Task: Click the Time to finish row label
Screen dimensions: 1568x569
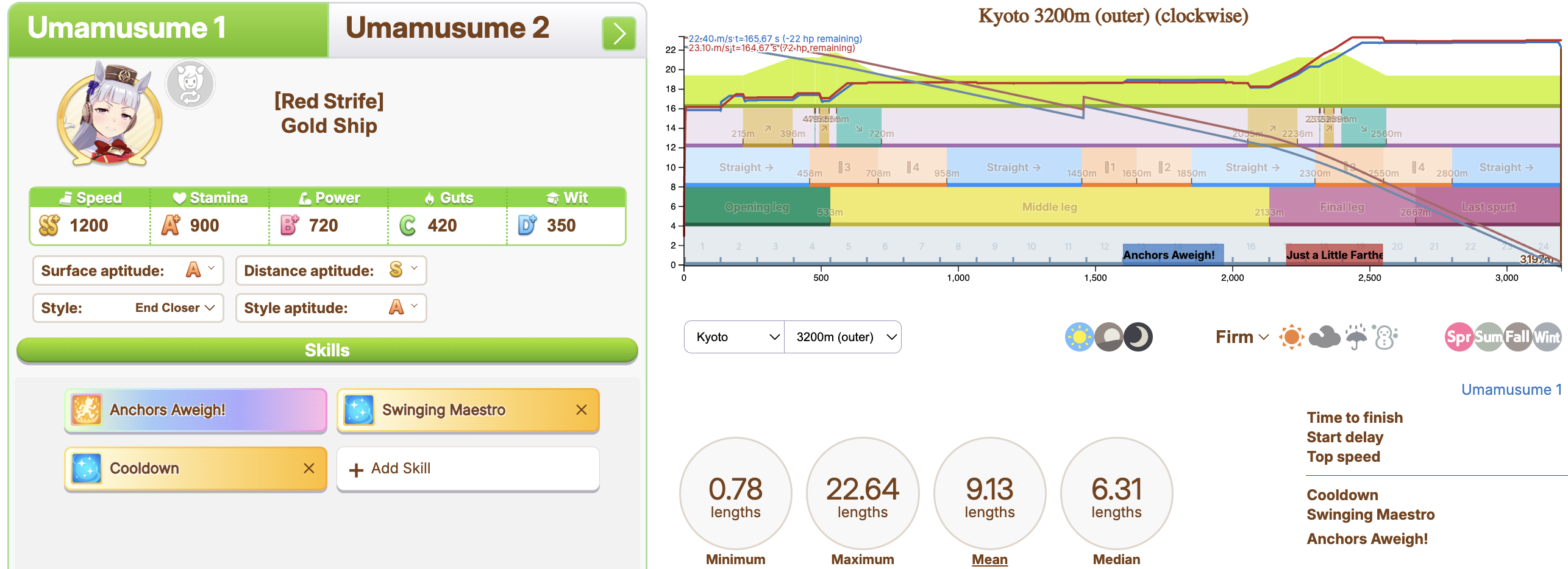Action: (x=1355, y=418)
